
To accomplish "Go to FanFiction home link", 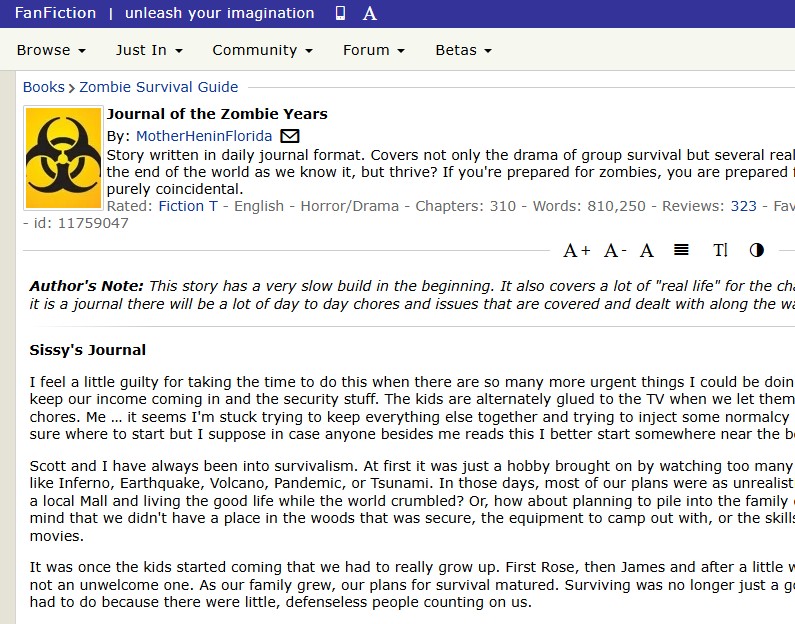I will tap(55, 13).
